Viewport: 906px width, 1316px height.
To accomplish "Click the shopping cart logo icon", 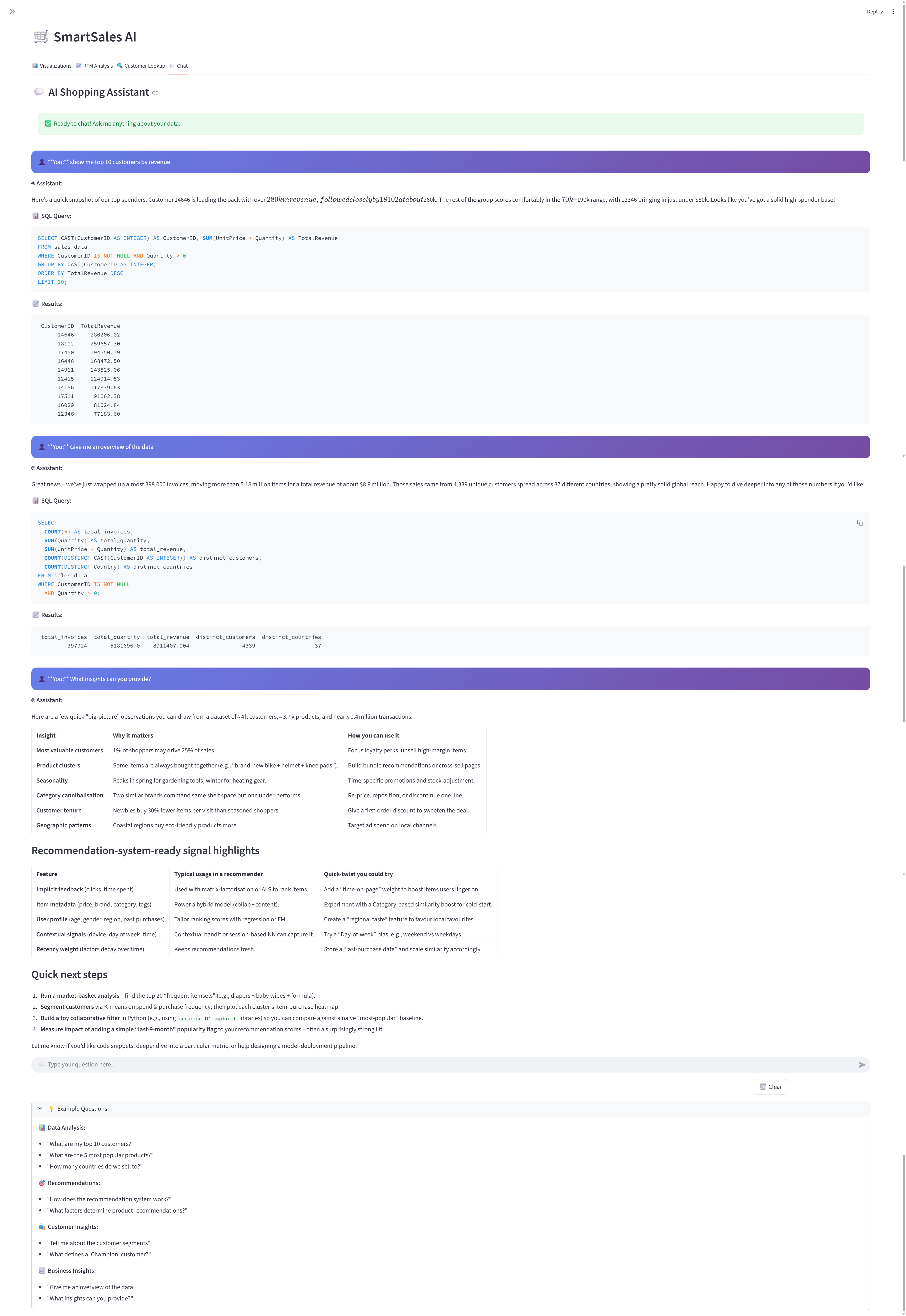I will pos(41,37).
